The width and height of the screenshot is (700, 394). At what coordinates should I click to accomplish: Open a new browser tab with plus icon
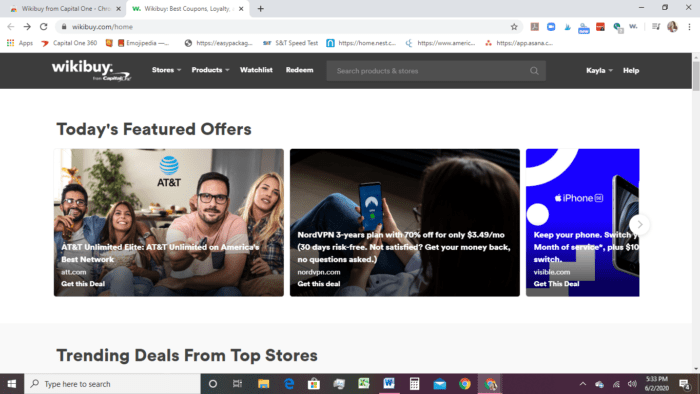point(260,8)
